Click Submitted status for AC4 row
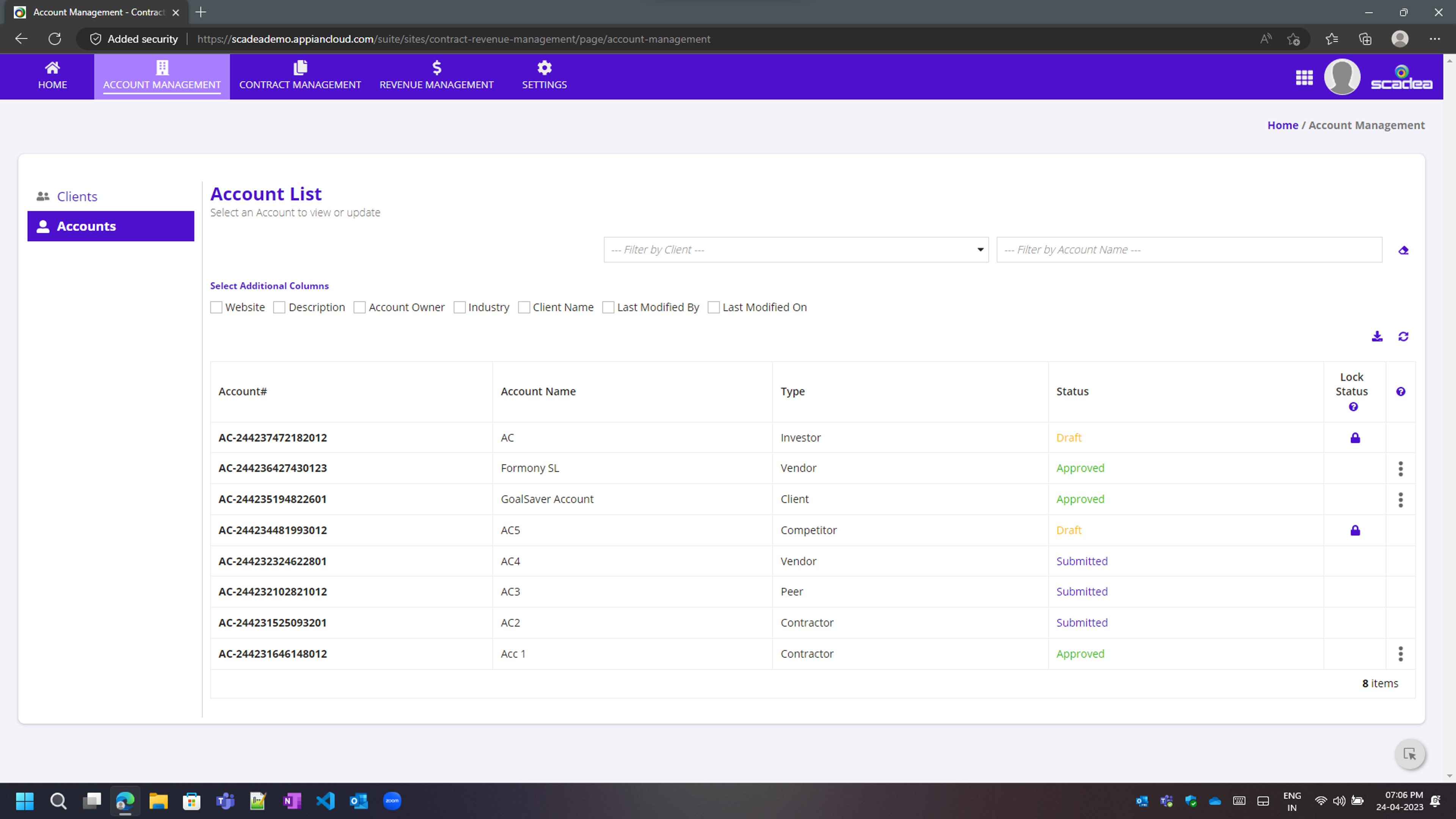The width and height of the screenshot is (1456, 819). point(1082,561)
